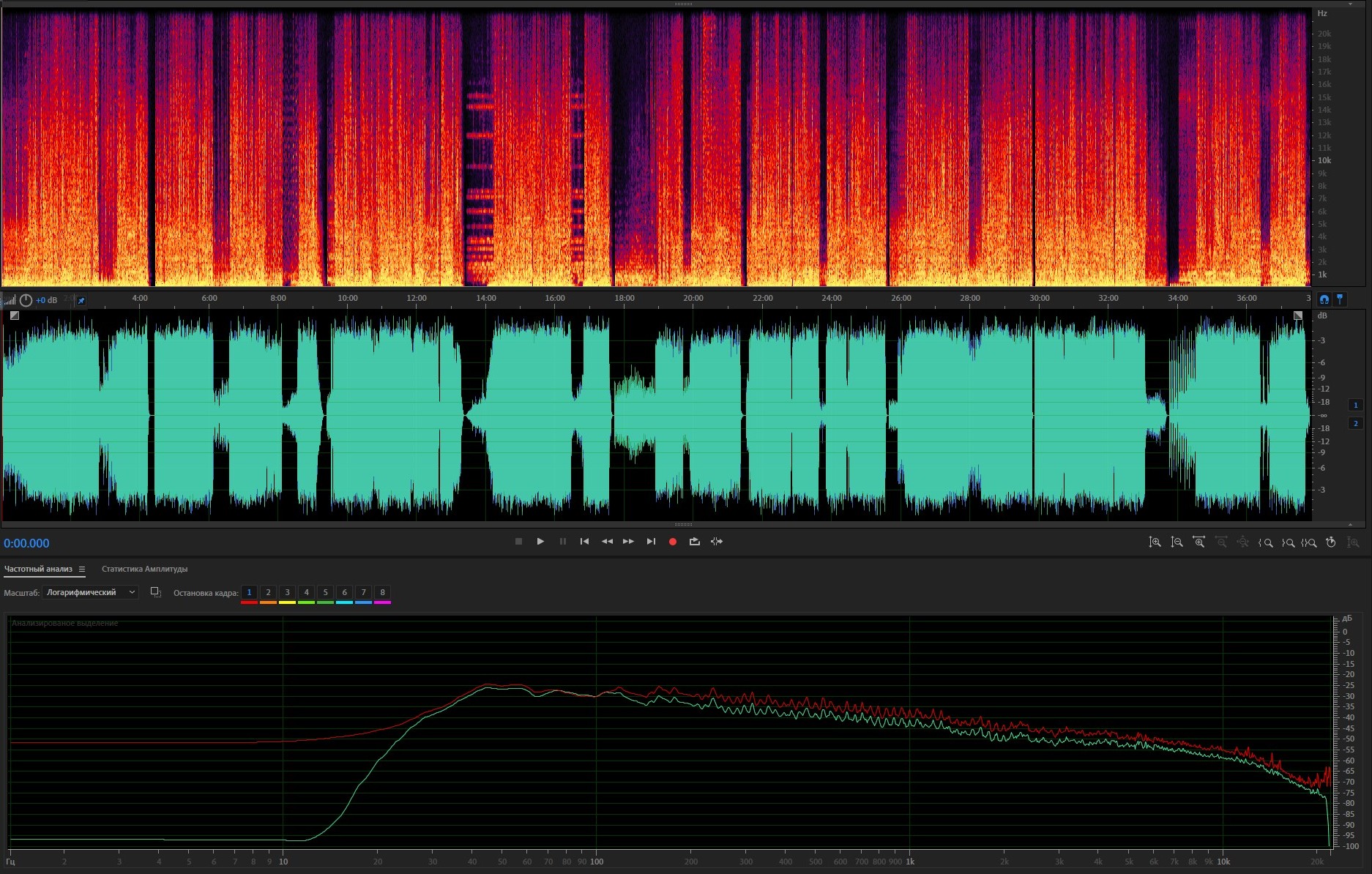Click the Rewind button
Image resolution: width=1372 pixels, height=874 pixels.
(x=606, y=542)
